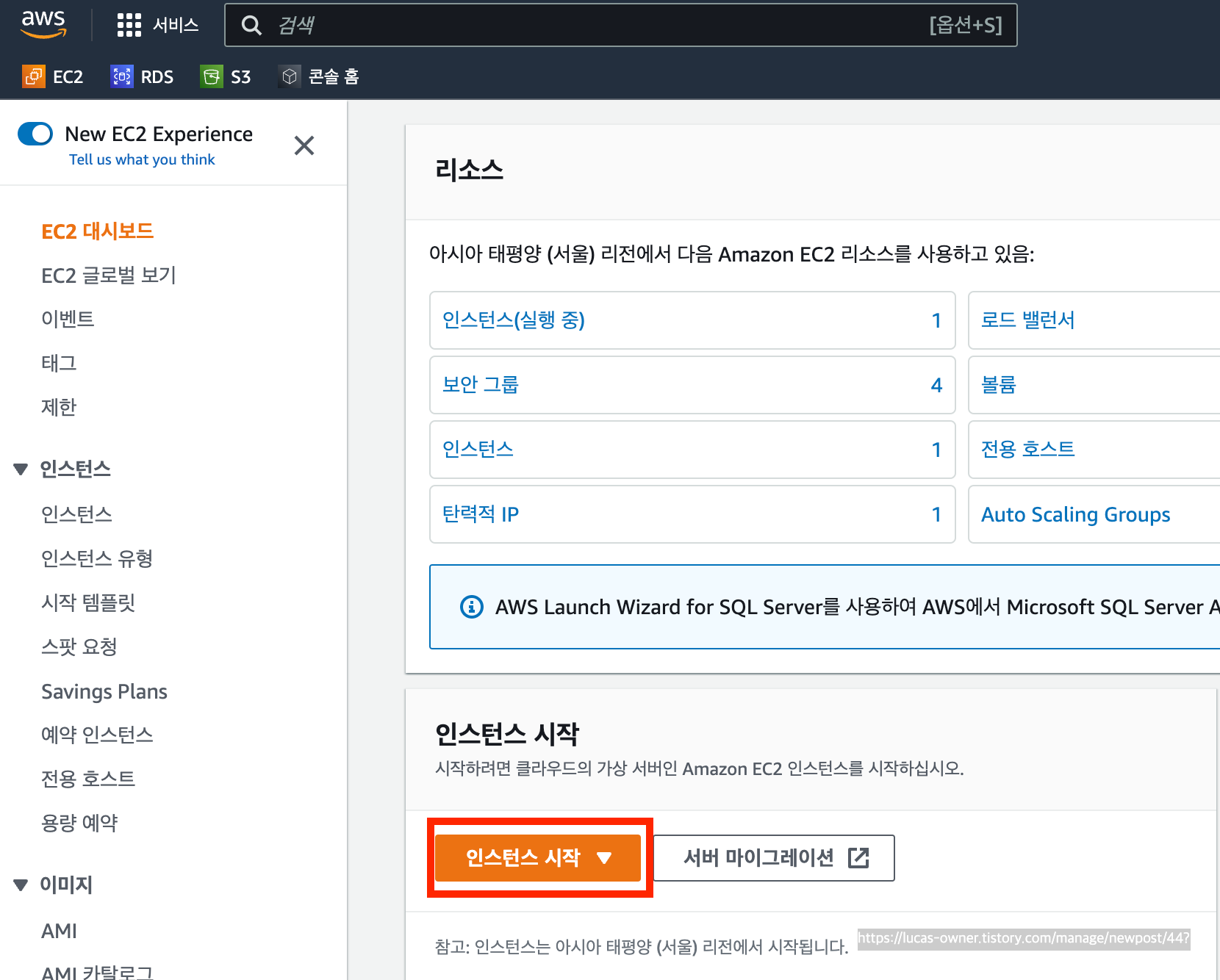Click the info icon in Launch Wizard banner

point(472,607)
